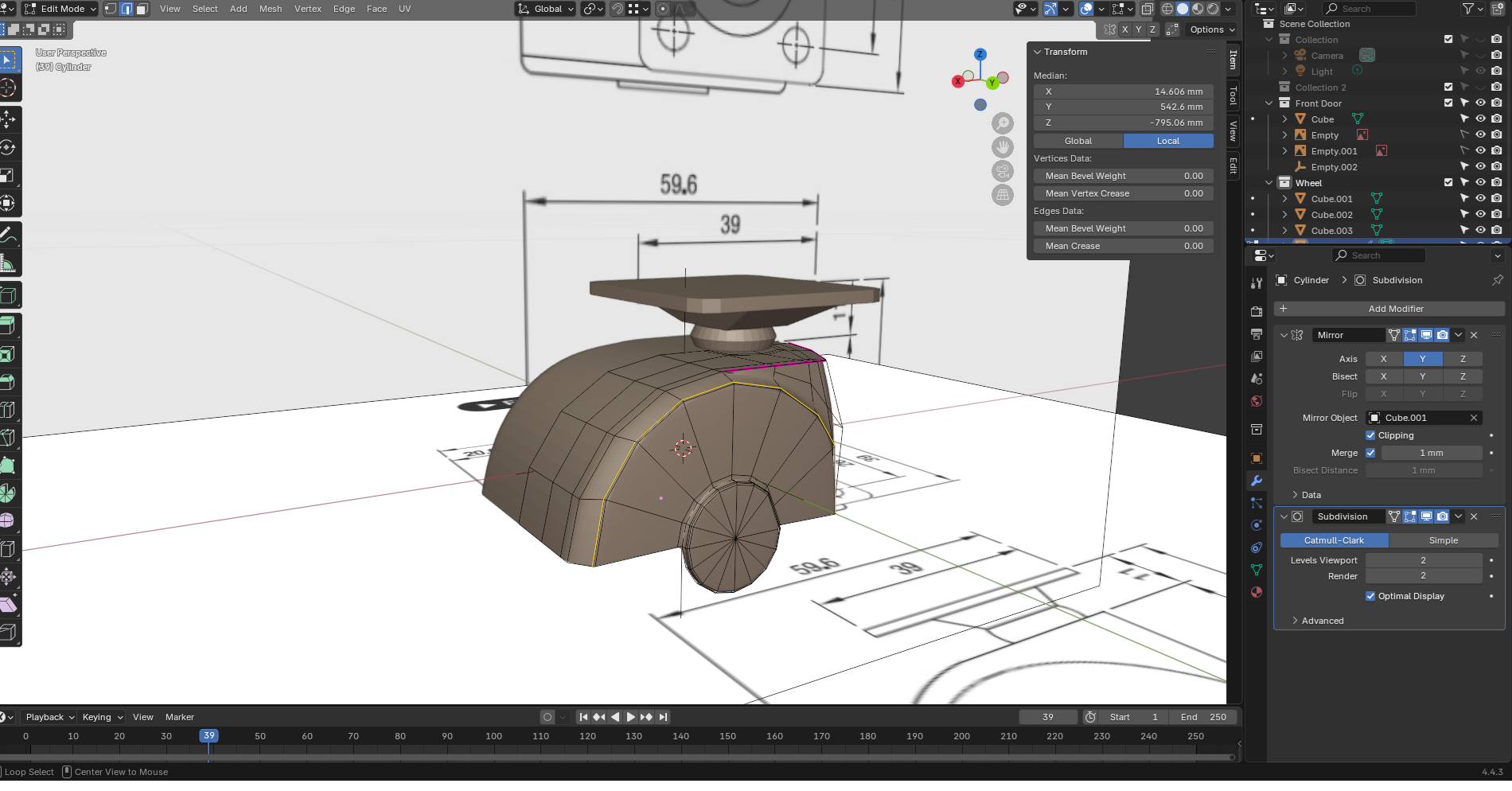Select the Rotate tool in left toolbar
This screenshot has height=791, width=1512.
click(9, 147)
